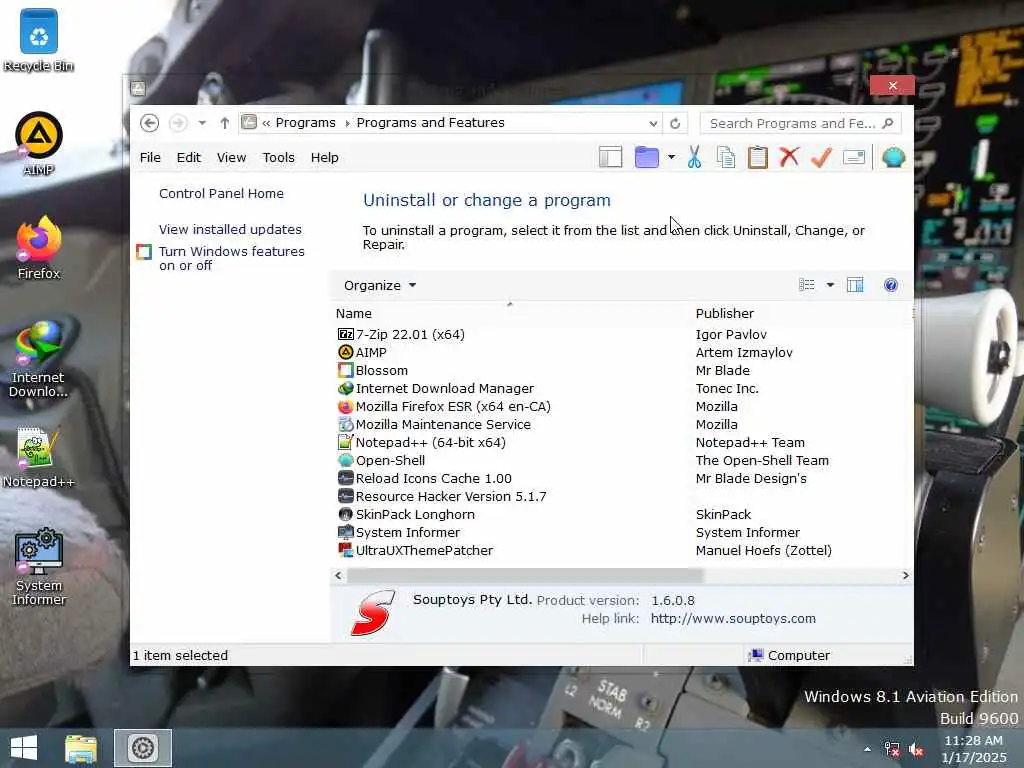Click the Paste clipboard icon

[x=758, y=157]
